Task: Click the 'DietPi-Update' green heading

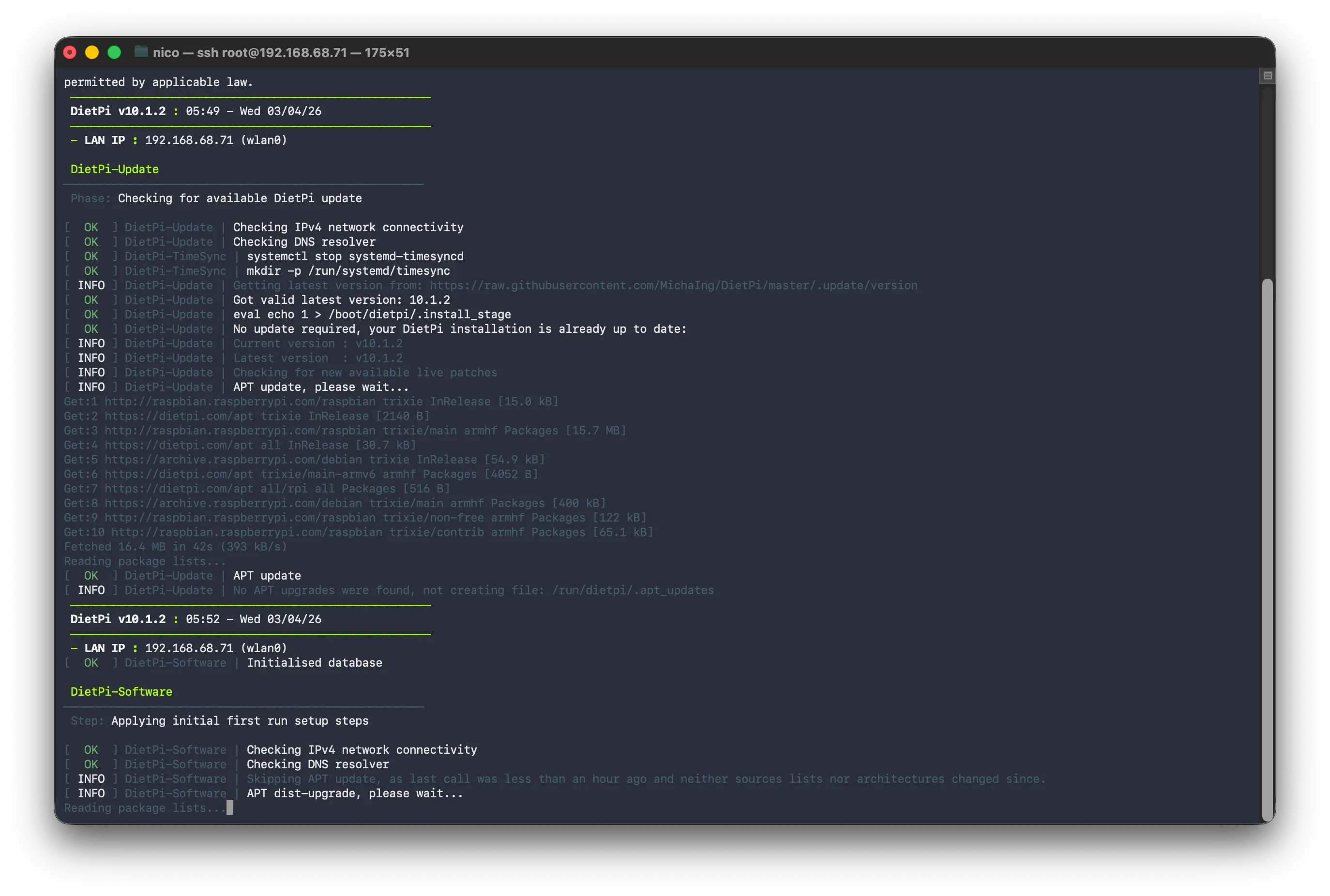Action: click(x=114, y=169)
